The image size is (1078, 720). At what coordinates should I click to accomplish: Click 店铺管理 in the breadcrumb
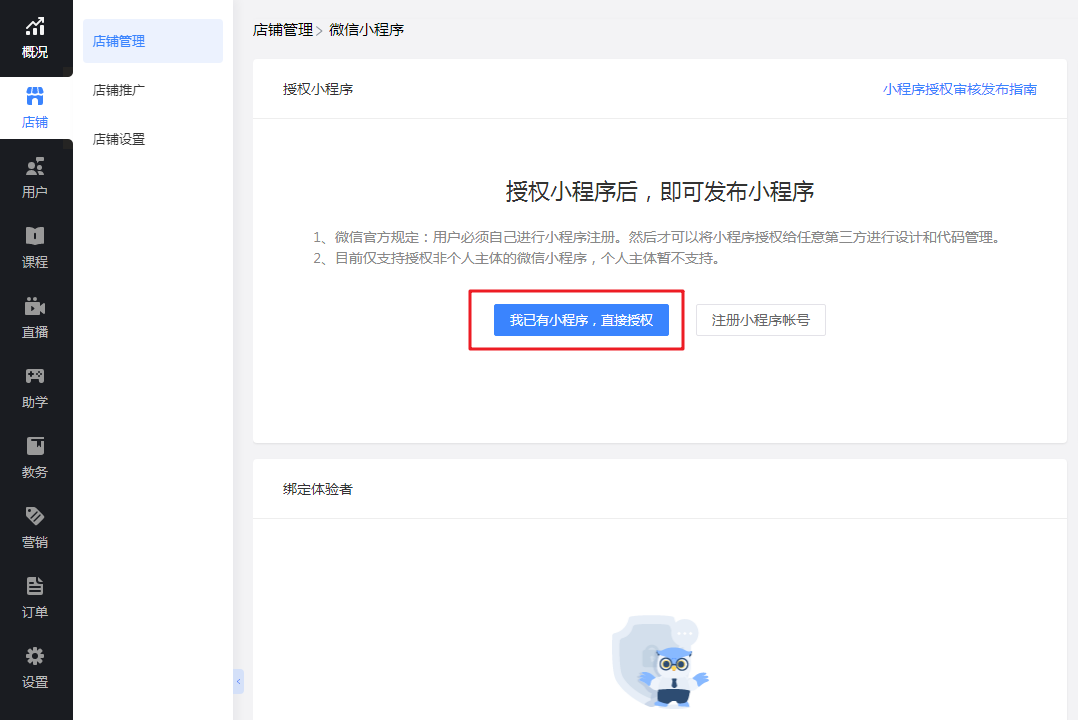pyautogui.click(x=283, y=30)
